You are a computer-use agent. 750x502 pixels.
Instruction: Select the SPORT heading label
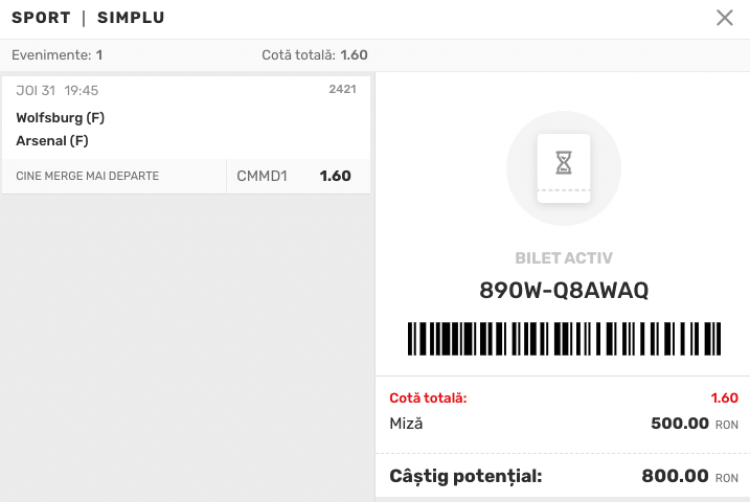tap(40, 18)
